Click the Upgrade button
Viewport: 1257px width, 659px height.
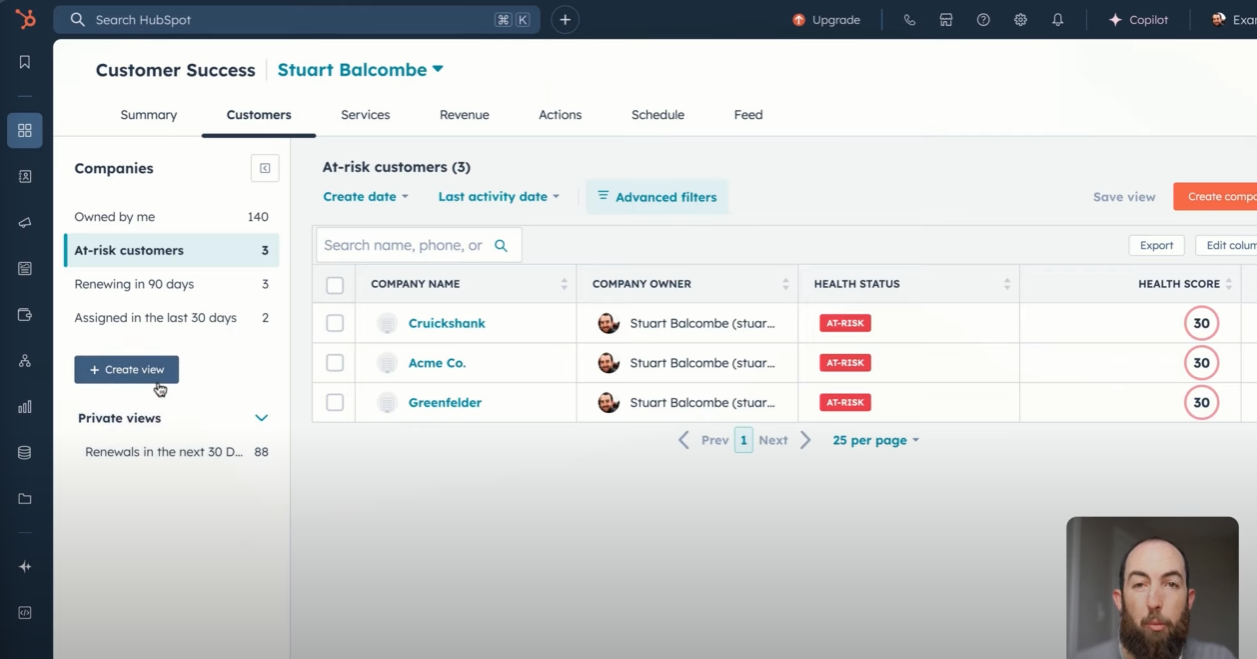point(826,20)
